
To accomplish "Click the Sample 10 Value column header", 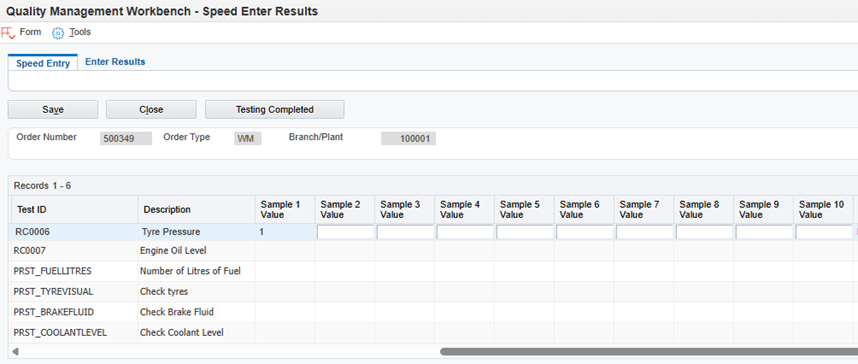I will [x=824, y=210].
